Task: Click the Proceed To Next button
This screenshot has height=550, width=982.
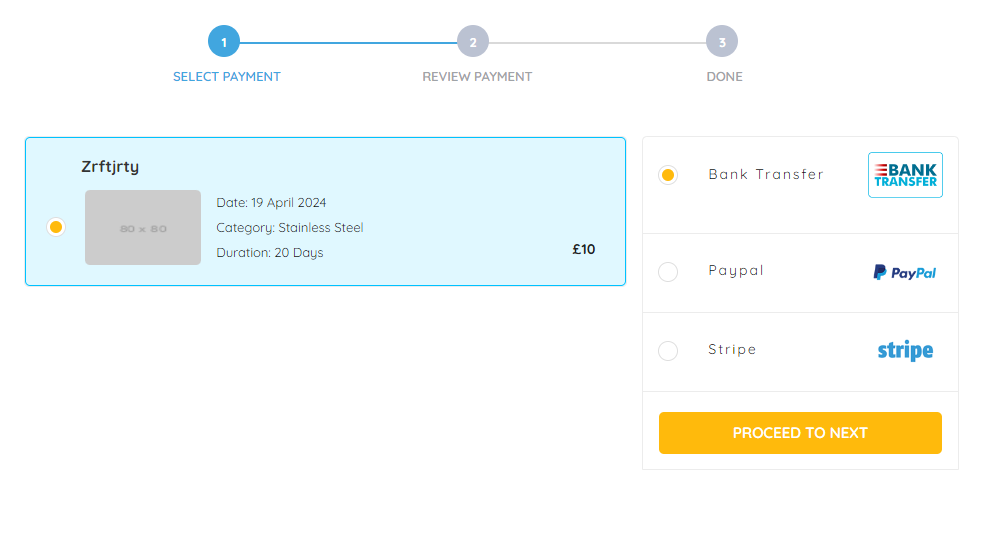Action: tap(800, 433)
